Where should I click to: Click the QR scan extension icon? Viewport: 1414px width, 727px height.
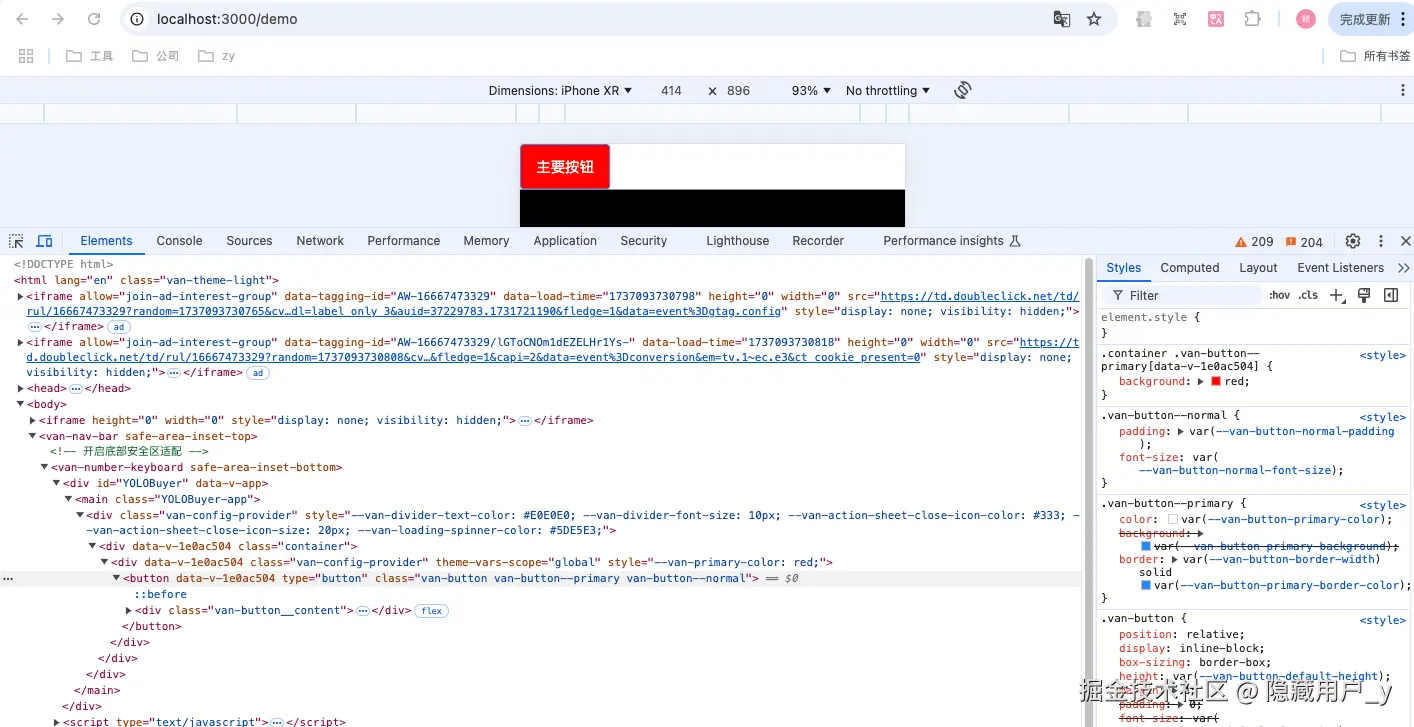1180,19
